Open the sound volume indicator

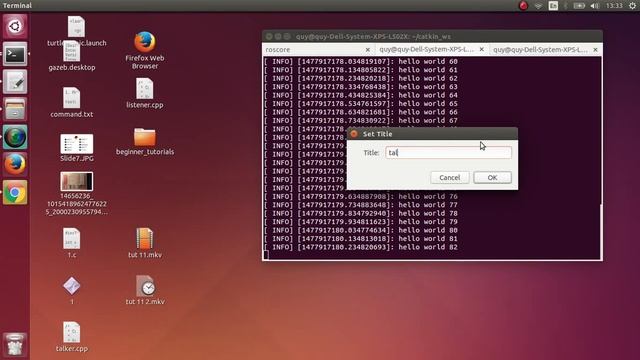coord(595,6)
